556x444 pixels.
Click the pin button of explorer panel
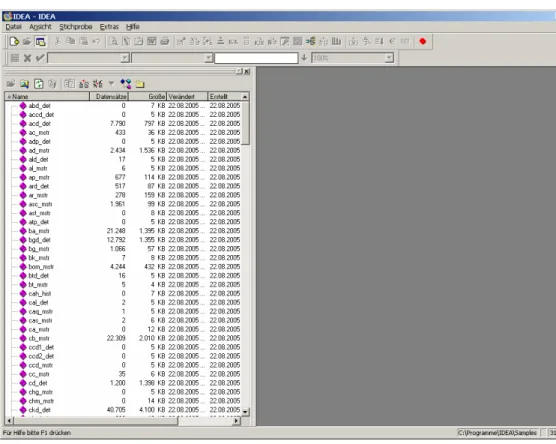coord(239,71)
